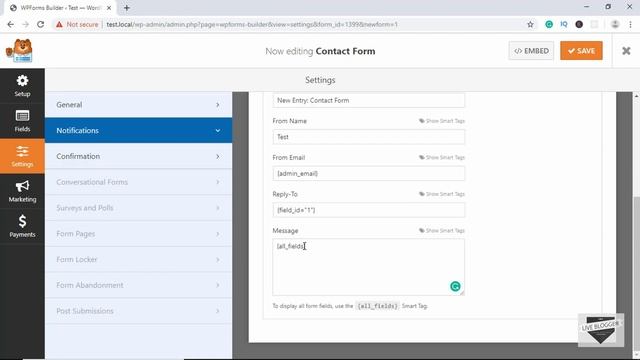The height and width of the screenshot is (360, 640).
Task: Select the WPForms Builder browser tab
Action: 60,8
